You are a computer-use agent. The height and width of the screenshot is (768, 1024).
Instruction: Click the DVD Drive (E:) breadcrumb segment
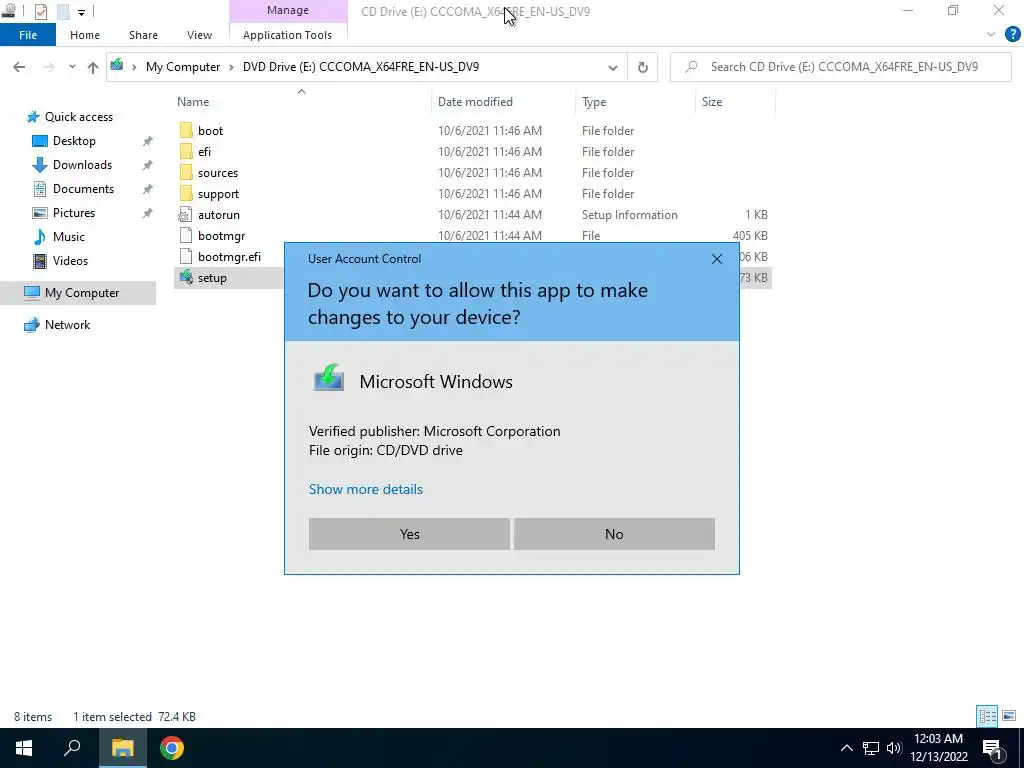point(360,67)
